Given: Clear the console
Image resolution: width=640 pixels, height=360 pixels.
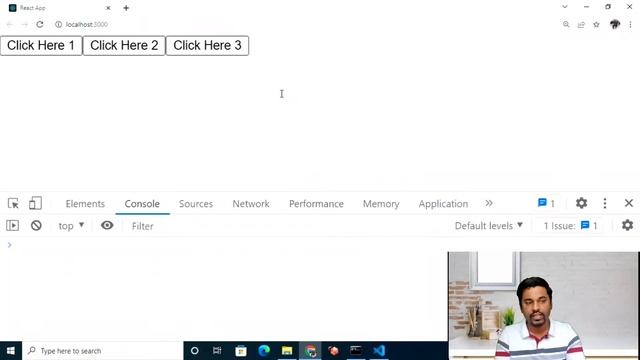Looking at the screenshot, I should tap(36, 225).
